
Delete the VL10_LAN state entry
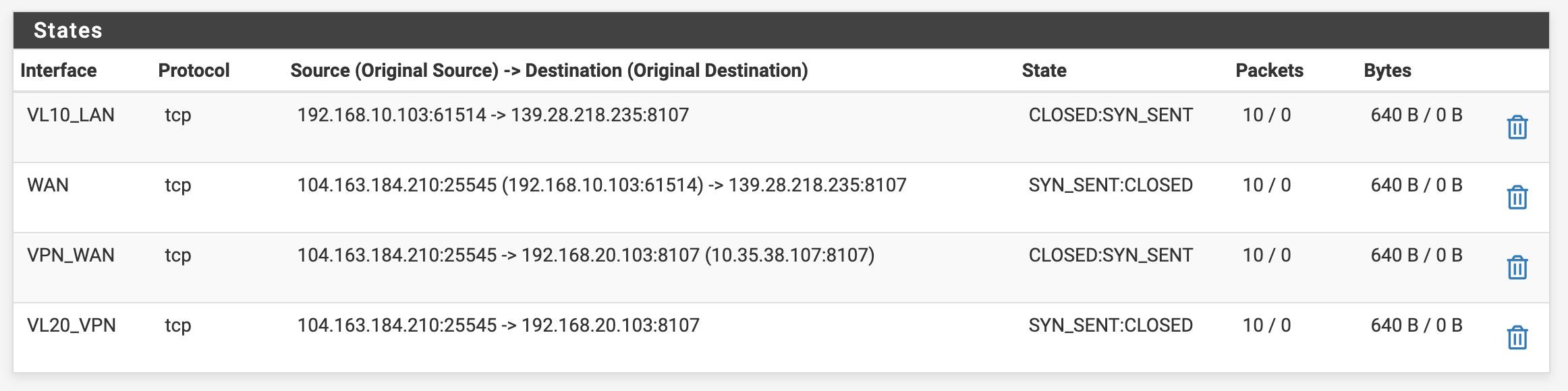click(x=1517, y=127)
